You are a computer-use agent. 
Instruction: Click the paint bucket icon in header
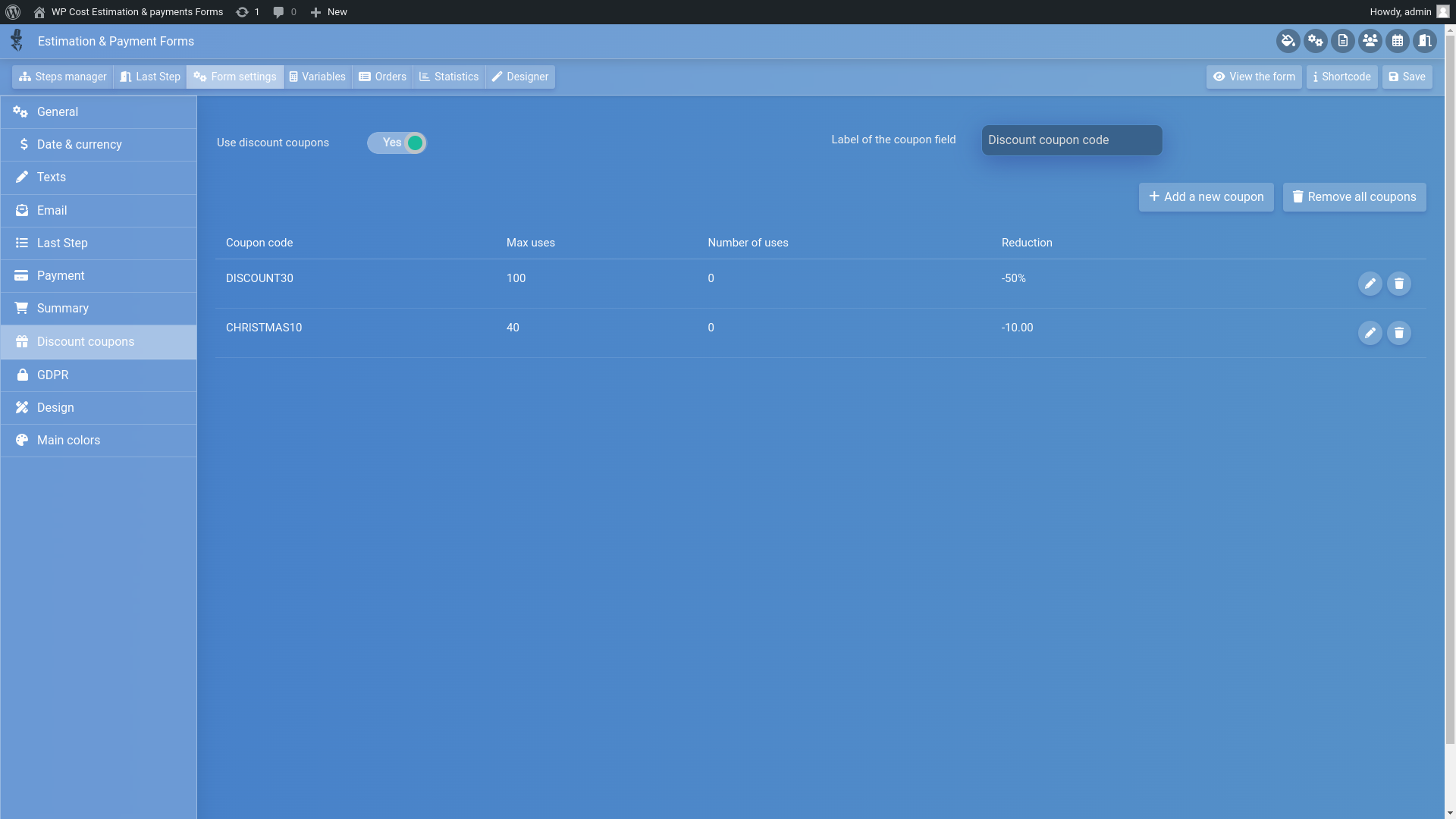coord(1288,41)
